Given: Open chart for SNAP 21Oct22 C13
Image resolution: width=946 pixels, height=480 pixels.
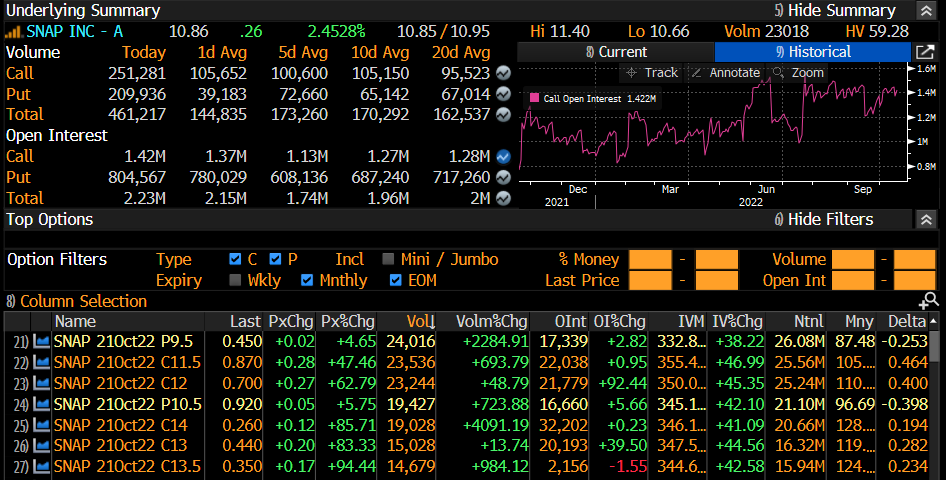Looking at the screenshot, I should [x=42, y=446].
